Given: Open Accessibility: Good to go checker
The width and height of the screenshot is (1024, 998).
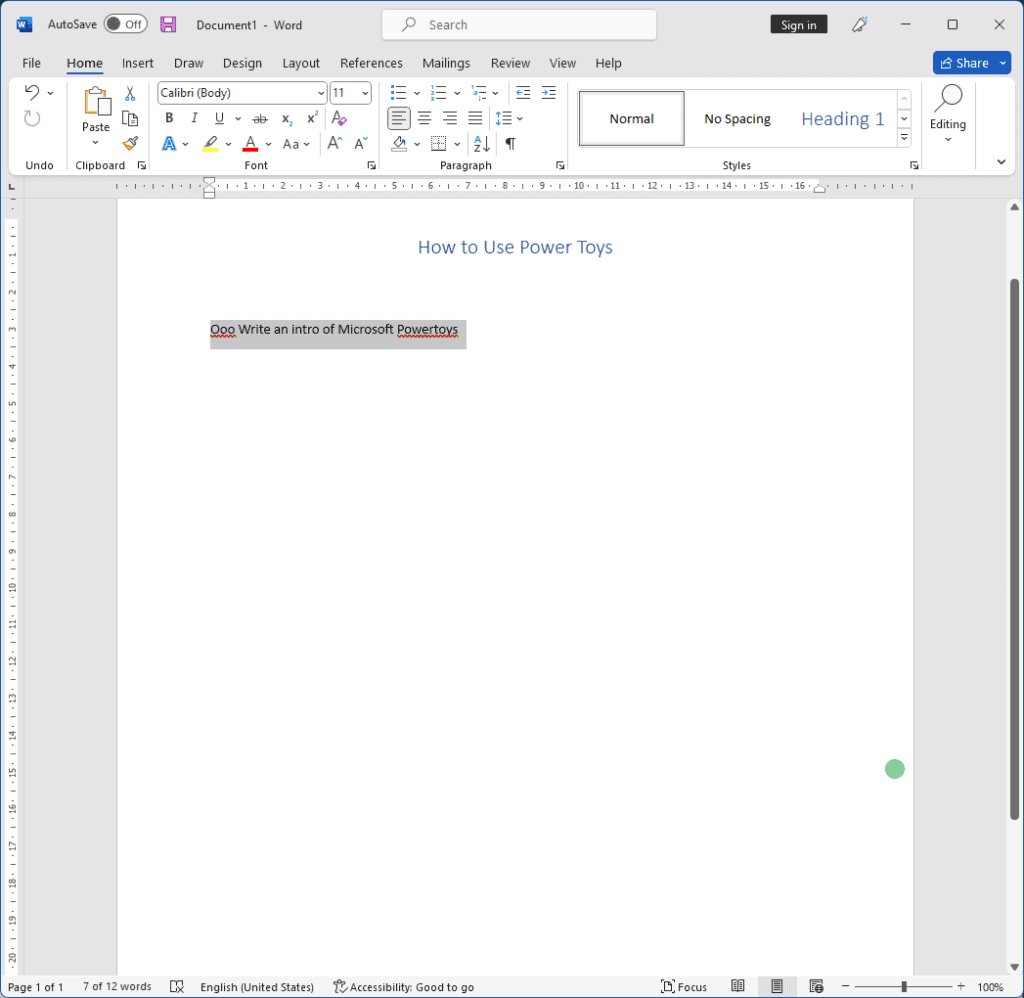Looking at the screenshot, I should click(404, 986).
